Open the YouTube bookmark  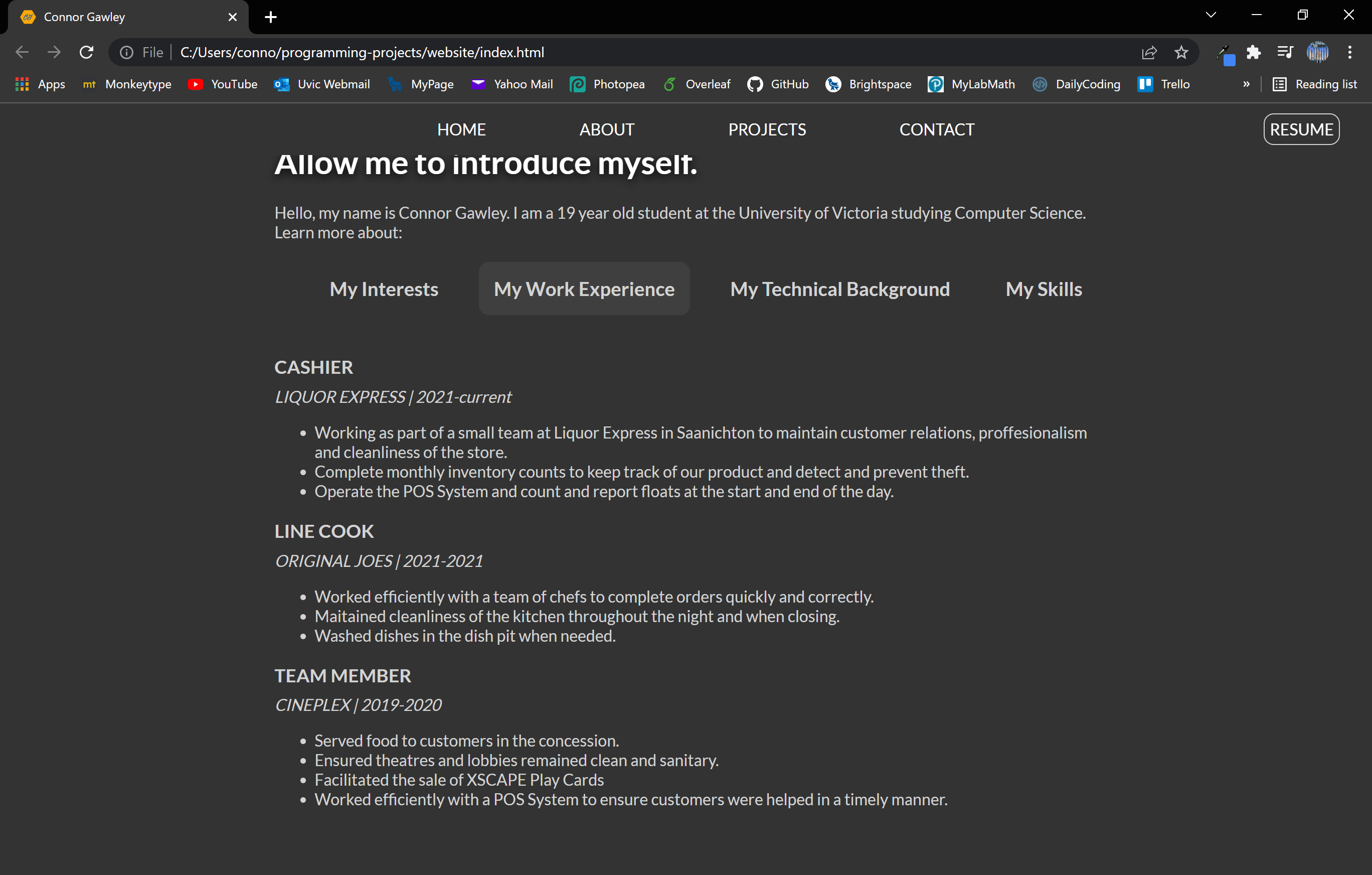click(223, 84)
